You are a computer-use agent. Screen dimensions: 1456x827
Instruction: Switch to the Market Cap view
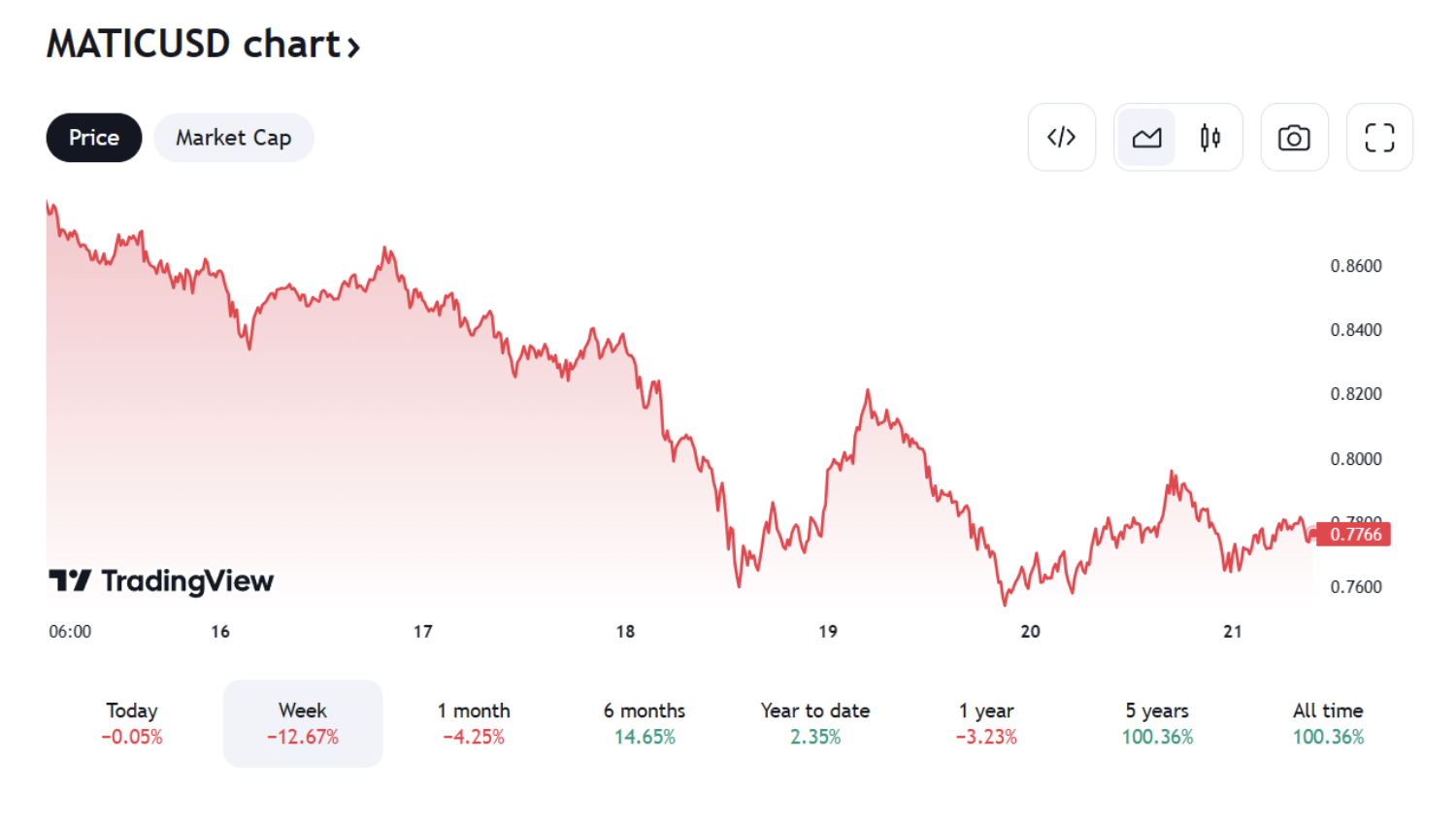[233, 138]
